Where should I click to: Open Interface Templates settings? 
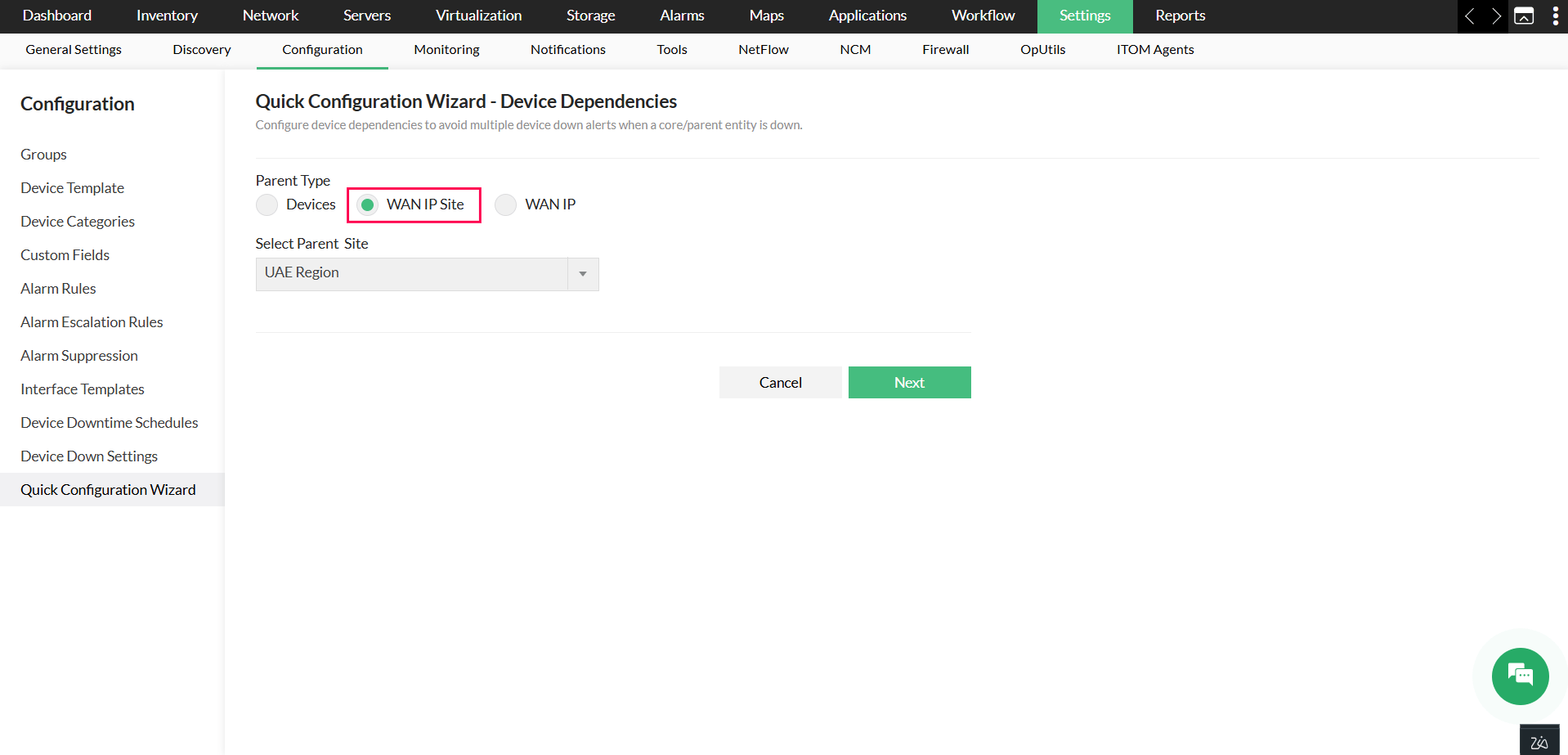[x=82, y=389]
